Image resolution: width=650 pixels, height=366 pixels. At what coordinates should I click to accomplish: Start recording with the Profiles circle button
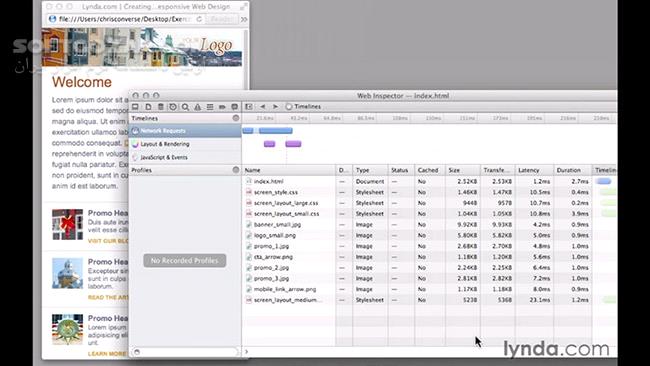coord(236,170)
